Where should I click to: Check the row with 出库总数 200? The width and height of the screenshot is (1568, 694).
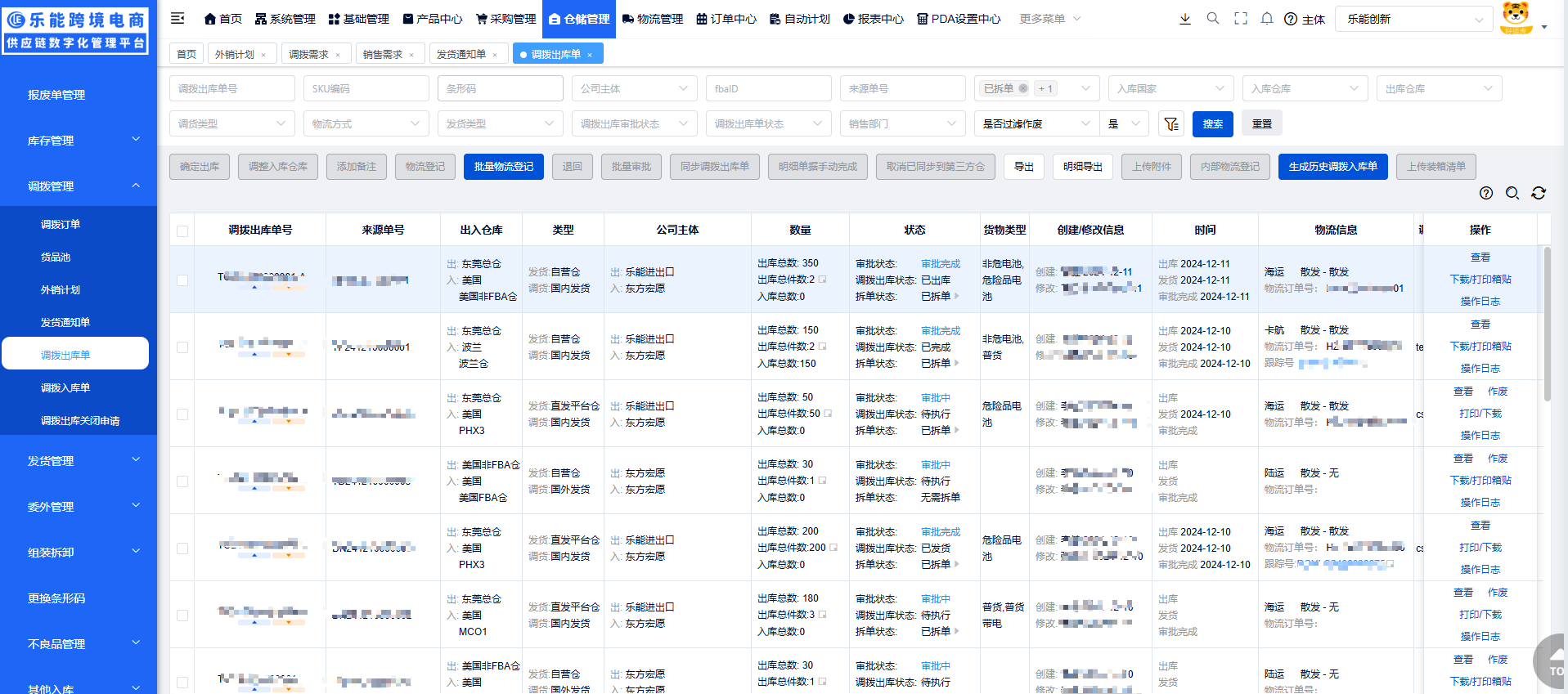182,548
